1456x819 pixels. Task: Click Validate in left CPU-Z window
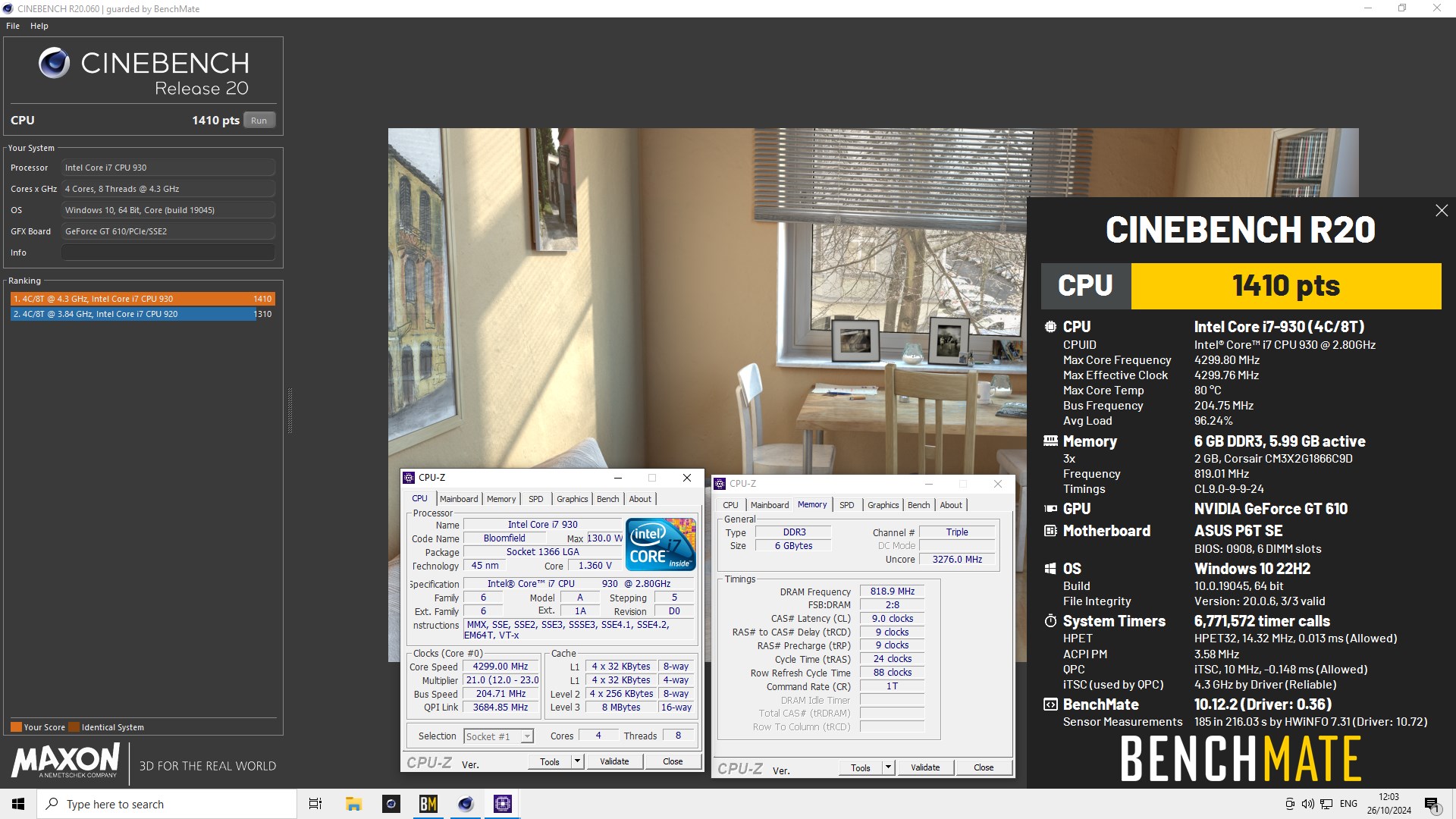pos(614,762)
